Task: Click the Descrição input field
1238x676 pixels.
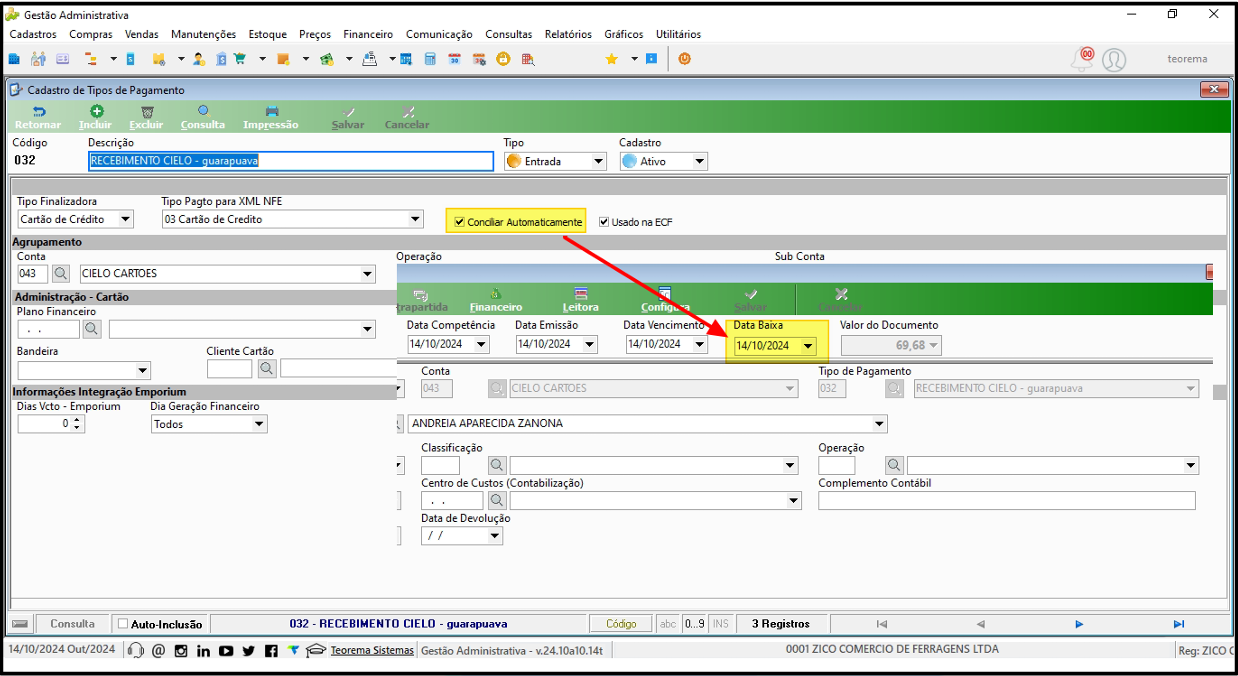Action: coord(291,161)
